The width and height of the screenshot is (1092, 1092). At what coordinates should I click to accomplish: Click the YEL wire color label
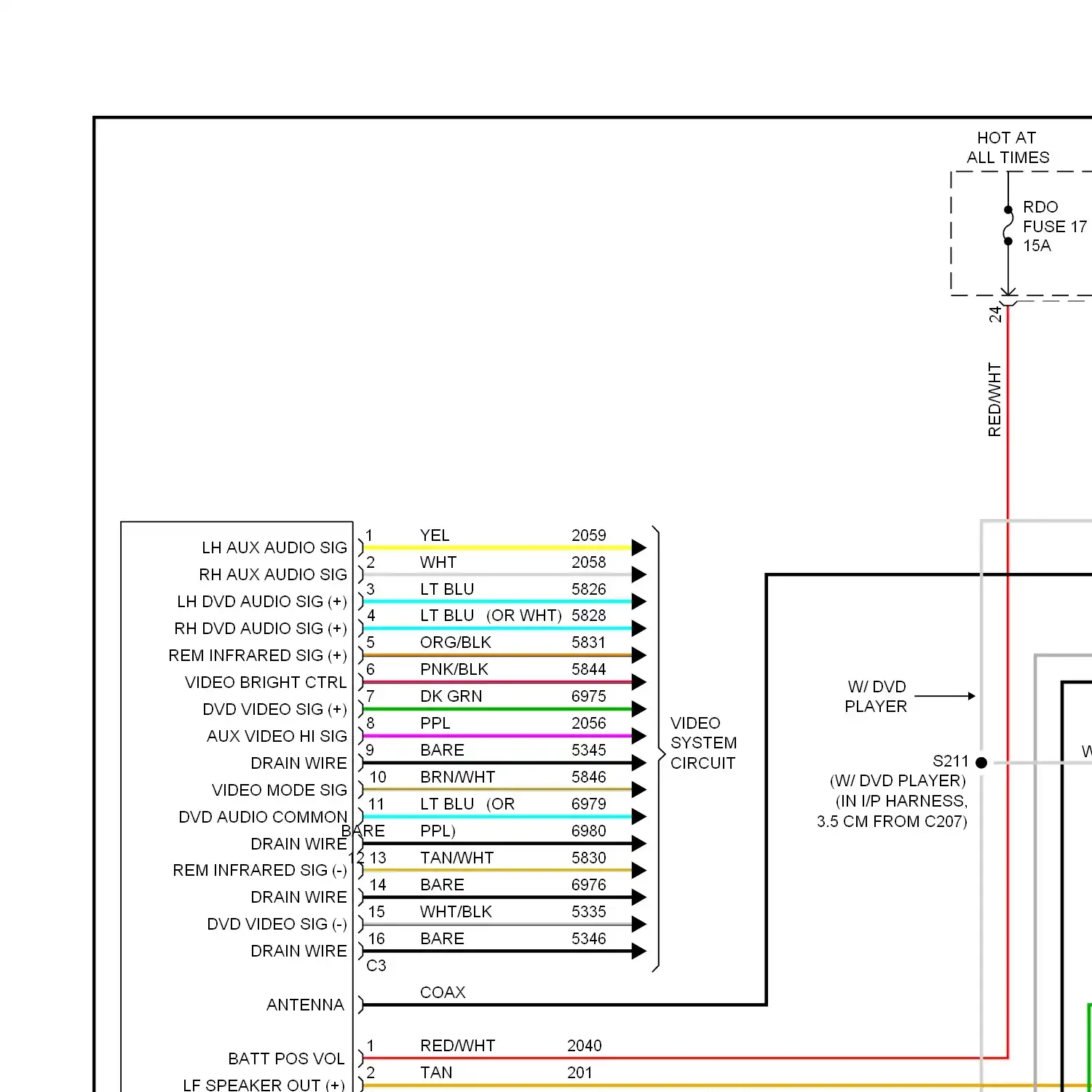pyautogui.click(x=435, y=535)
